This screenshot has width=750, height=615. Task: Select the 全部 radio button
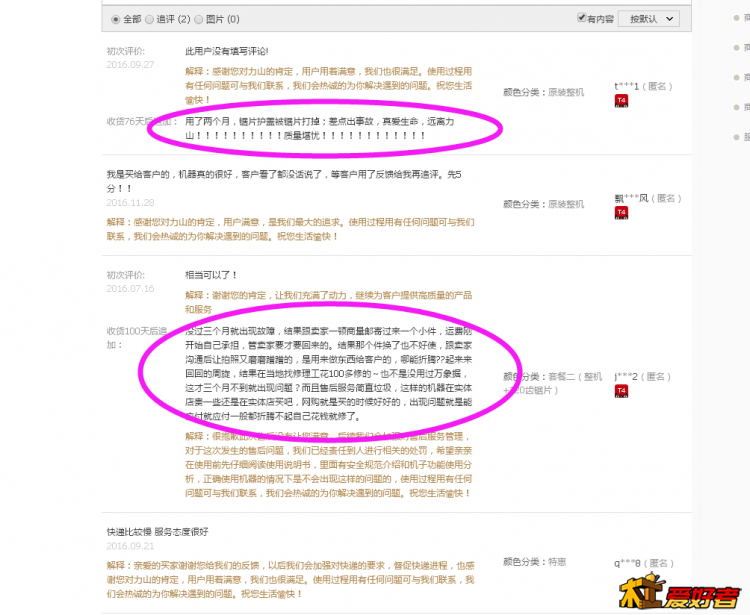(115, 20)
